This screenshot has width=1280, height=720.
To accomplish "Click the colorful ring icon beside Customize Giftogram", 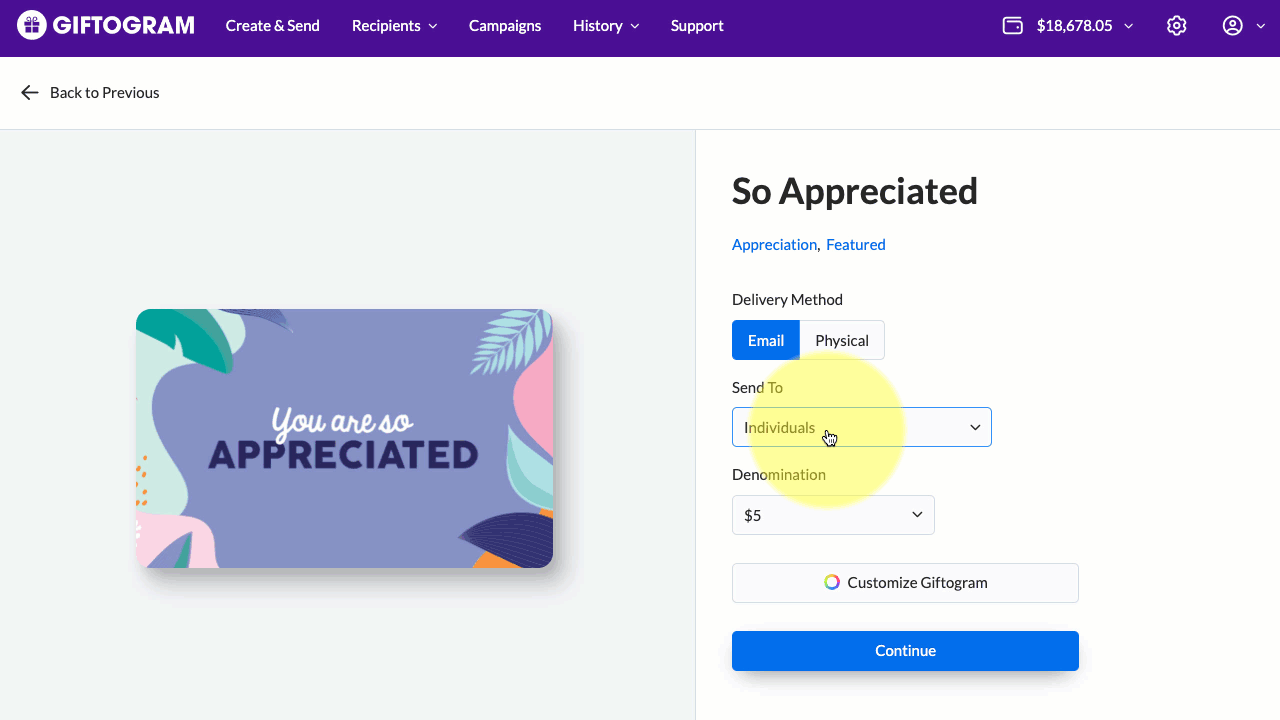I will (x=832, y=583).
